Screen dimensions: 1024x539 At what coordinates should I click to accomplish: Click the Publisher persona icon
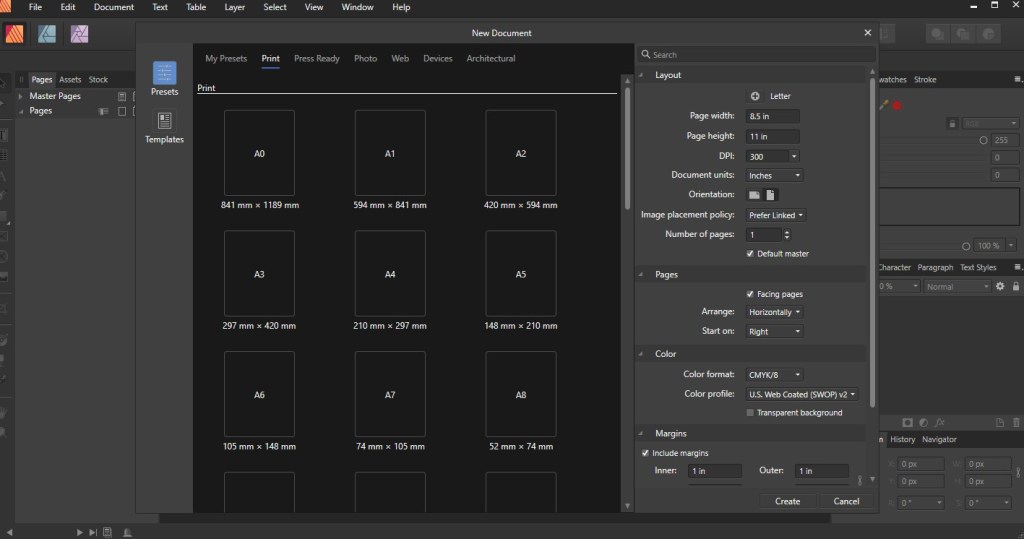14,34
